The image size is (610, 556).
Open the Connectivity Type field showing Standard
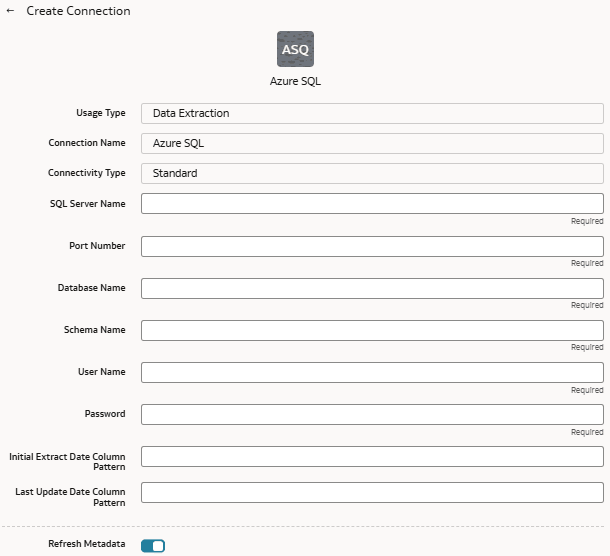tap(372, 173)
